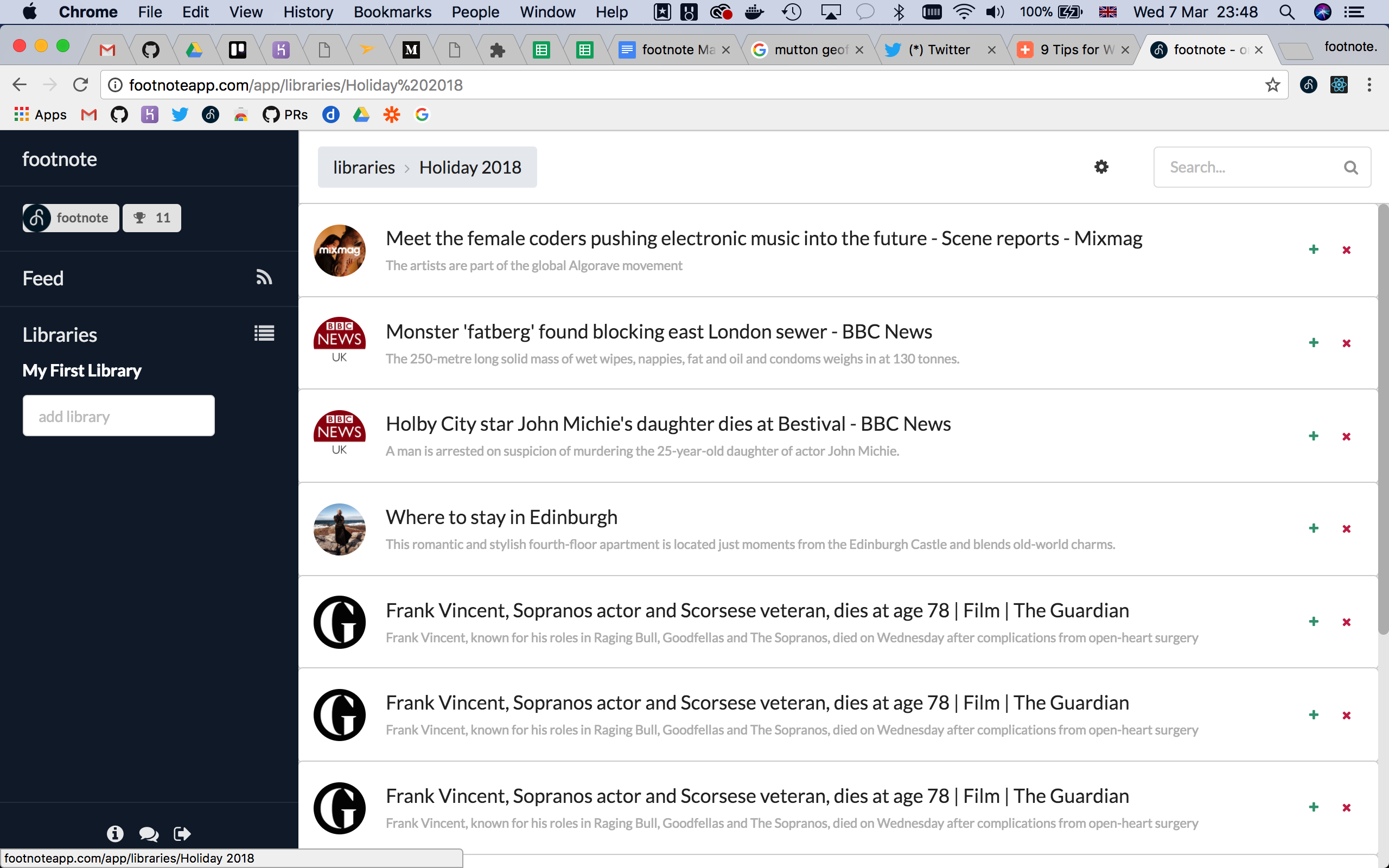Switch to the footnote Ma Google Docs tab
1389x868 pixels.
pyautogui.click(x=676, y=50)
